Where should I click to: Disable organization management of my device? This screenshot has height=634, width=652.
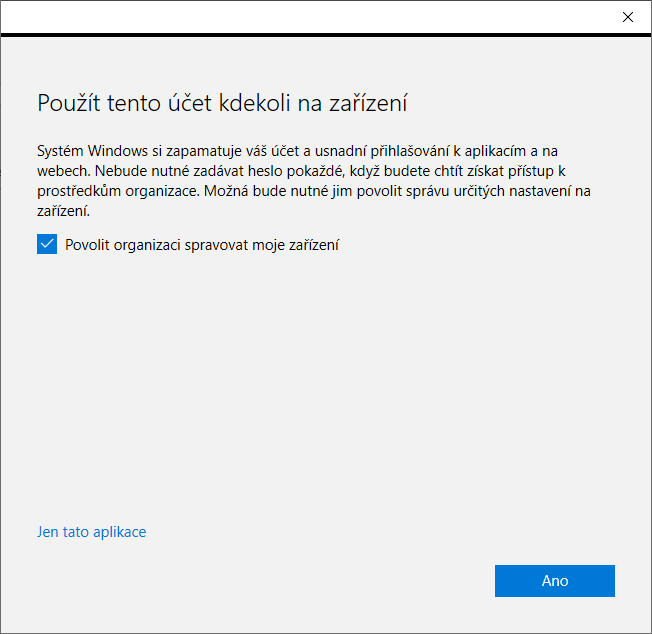(47, 244)
